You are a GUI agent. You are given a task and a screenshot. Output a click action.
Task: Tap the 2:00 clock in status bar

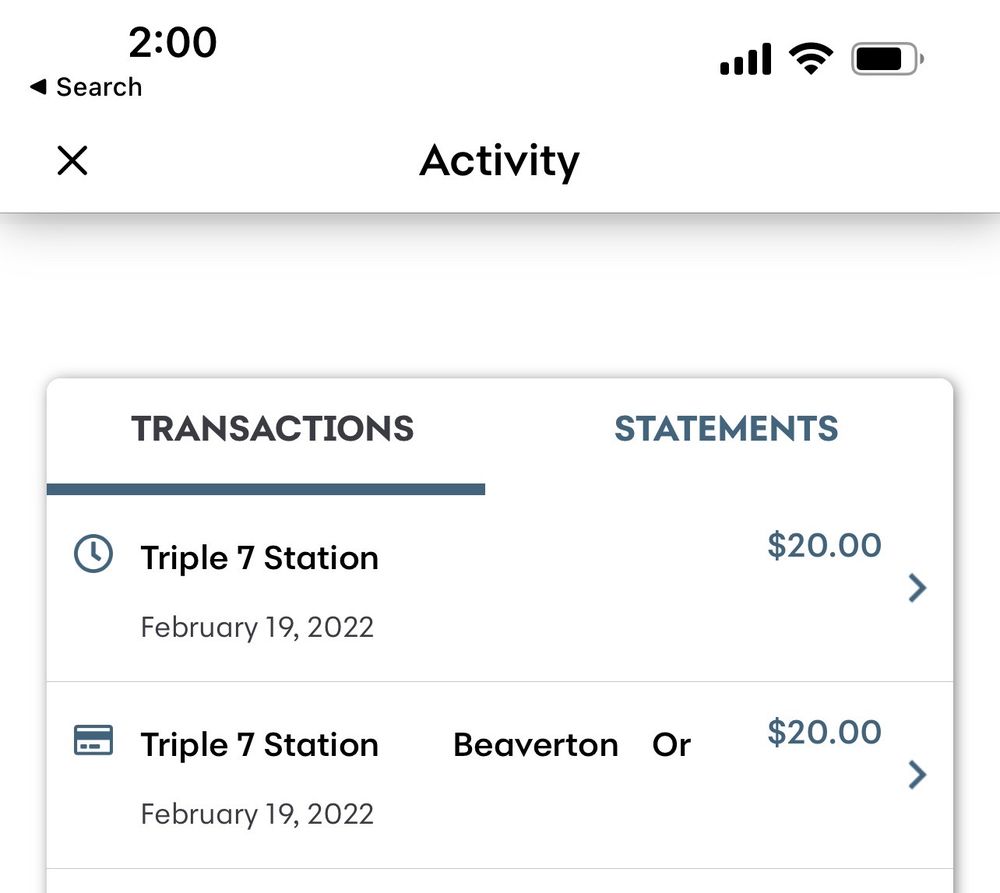172,42
